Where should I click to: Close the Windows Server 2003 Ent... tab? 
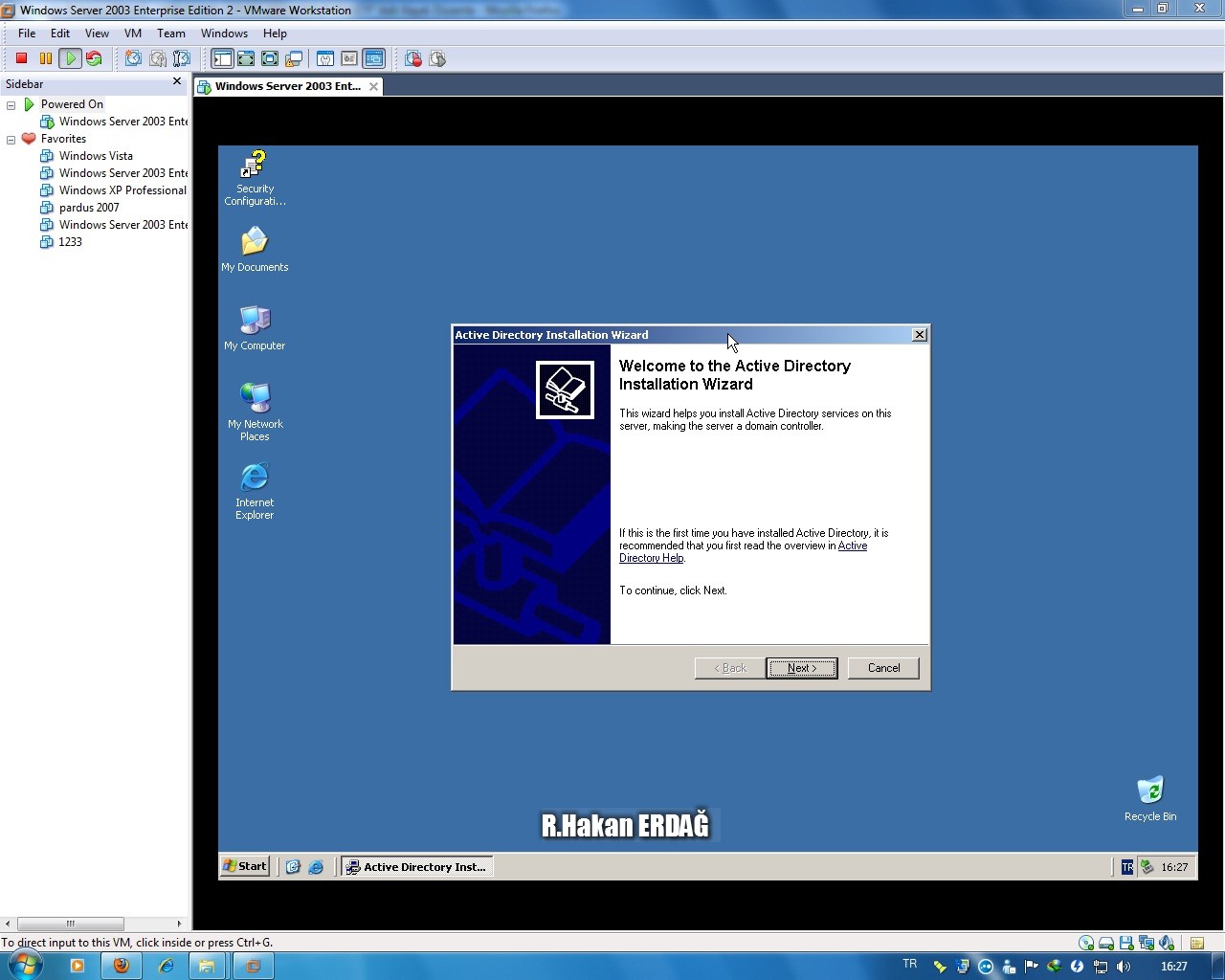click(x=374, y=86)
